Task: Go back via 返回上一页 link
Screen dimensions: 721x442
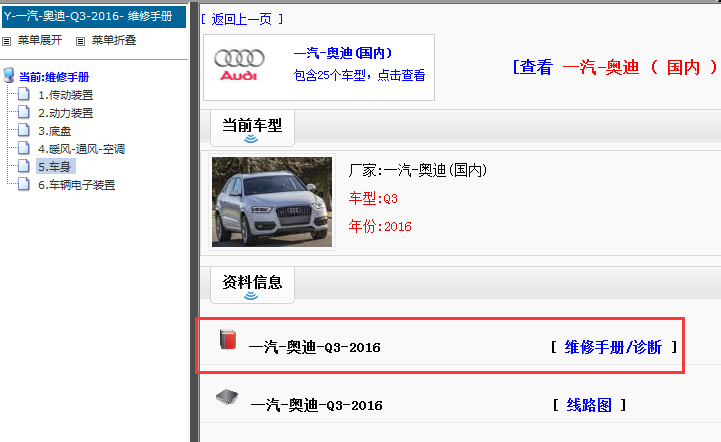Action: 242,19
